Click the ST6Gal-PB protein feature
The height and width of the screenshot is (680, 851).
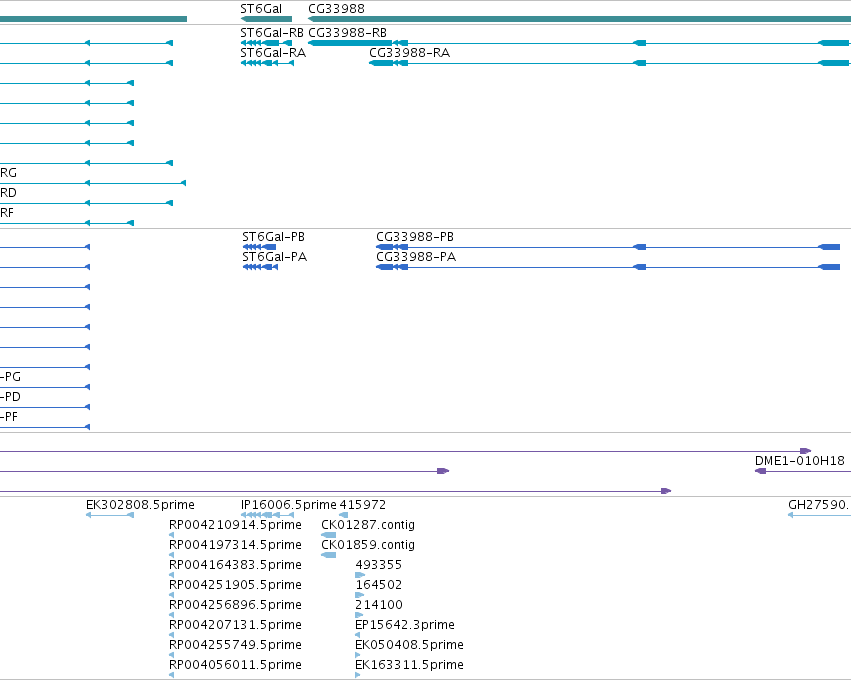coord(259,247)
